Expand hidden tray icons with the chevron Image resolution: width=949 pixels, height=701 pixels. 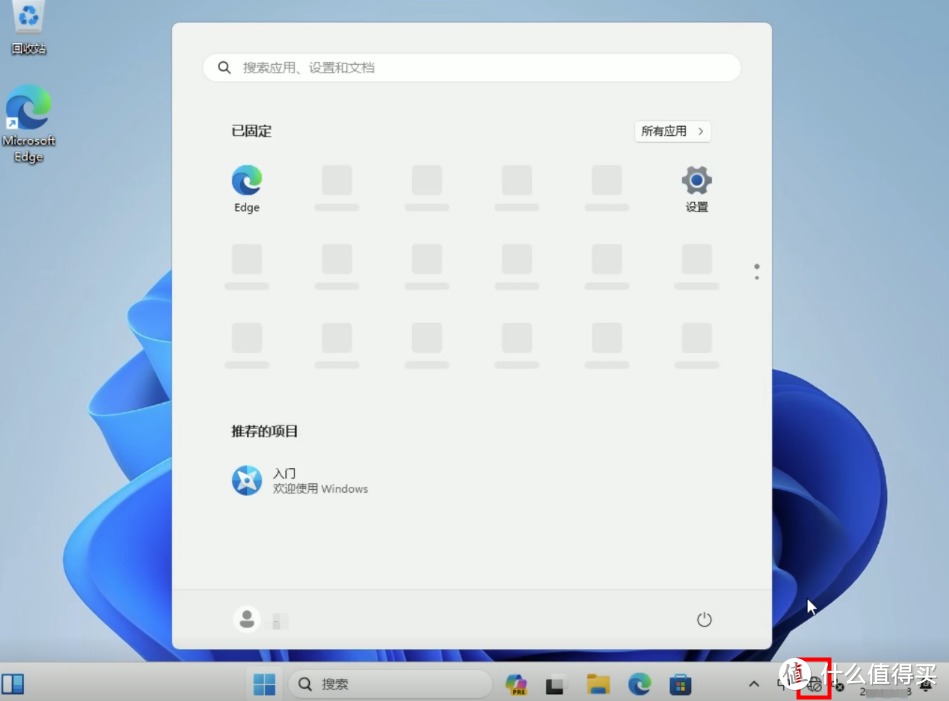coord(753,684)
